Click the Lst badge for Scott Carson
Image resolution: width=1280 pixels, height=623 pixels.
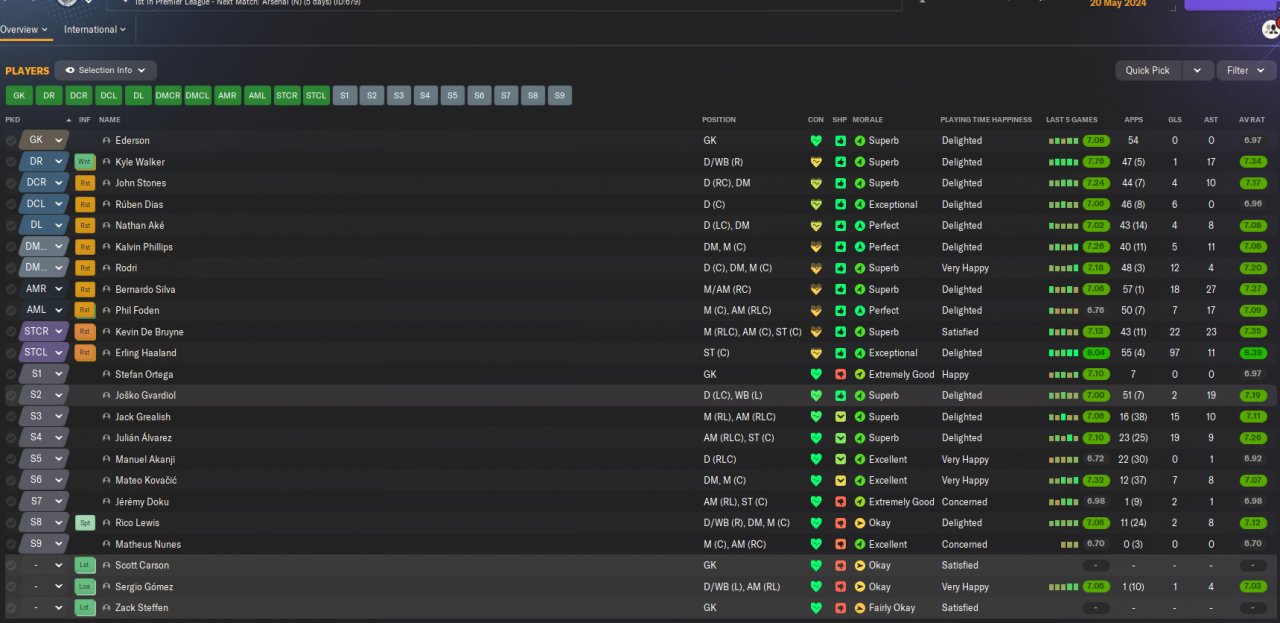click(x=85, y=565)
